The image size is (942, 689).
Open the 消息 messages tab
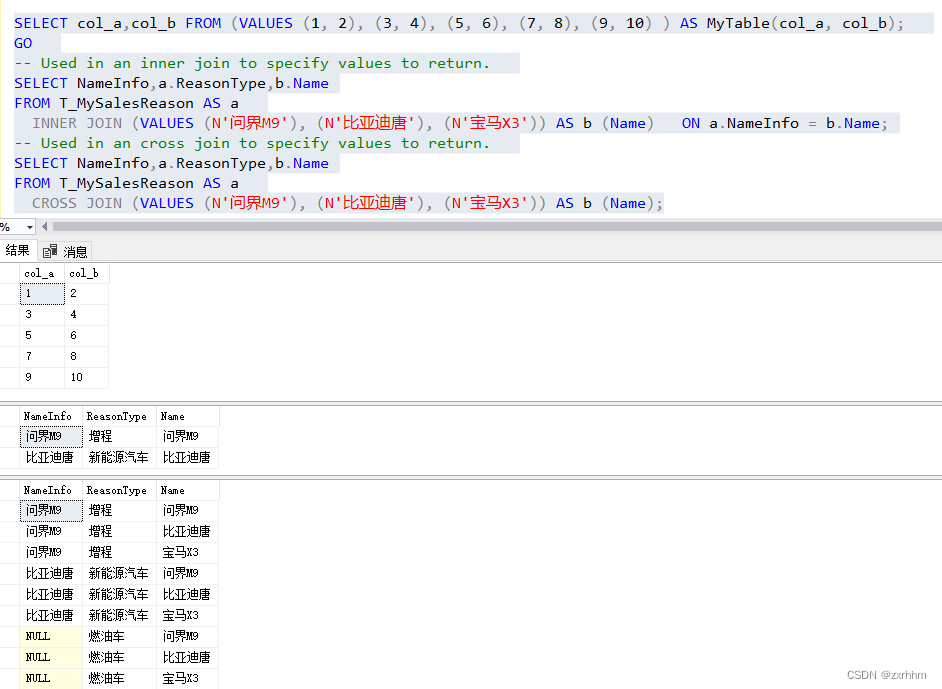pos(66,251)
